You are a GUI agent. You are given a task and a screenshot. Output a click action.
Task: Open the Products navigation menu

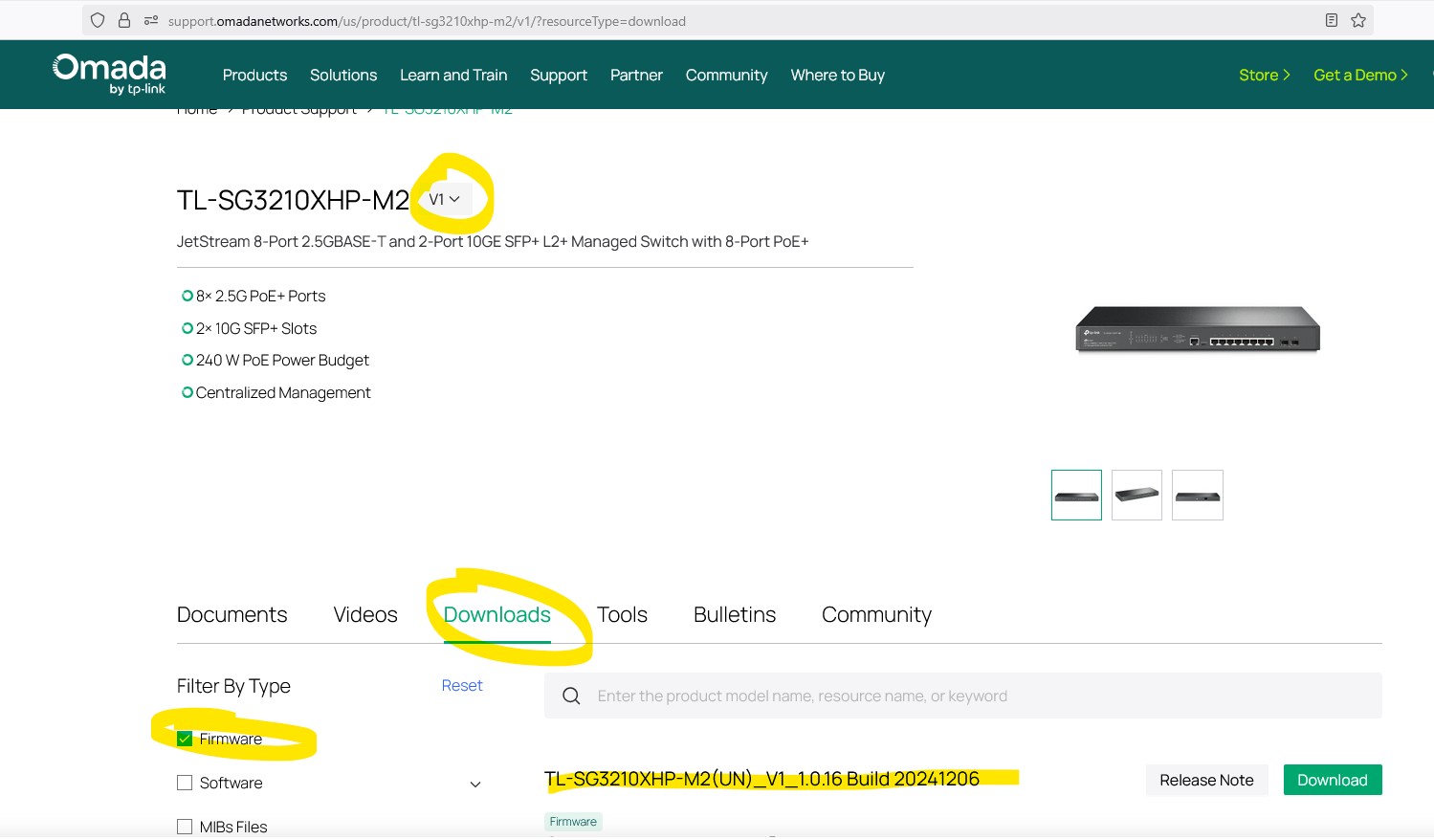[x=254, y=75]
